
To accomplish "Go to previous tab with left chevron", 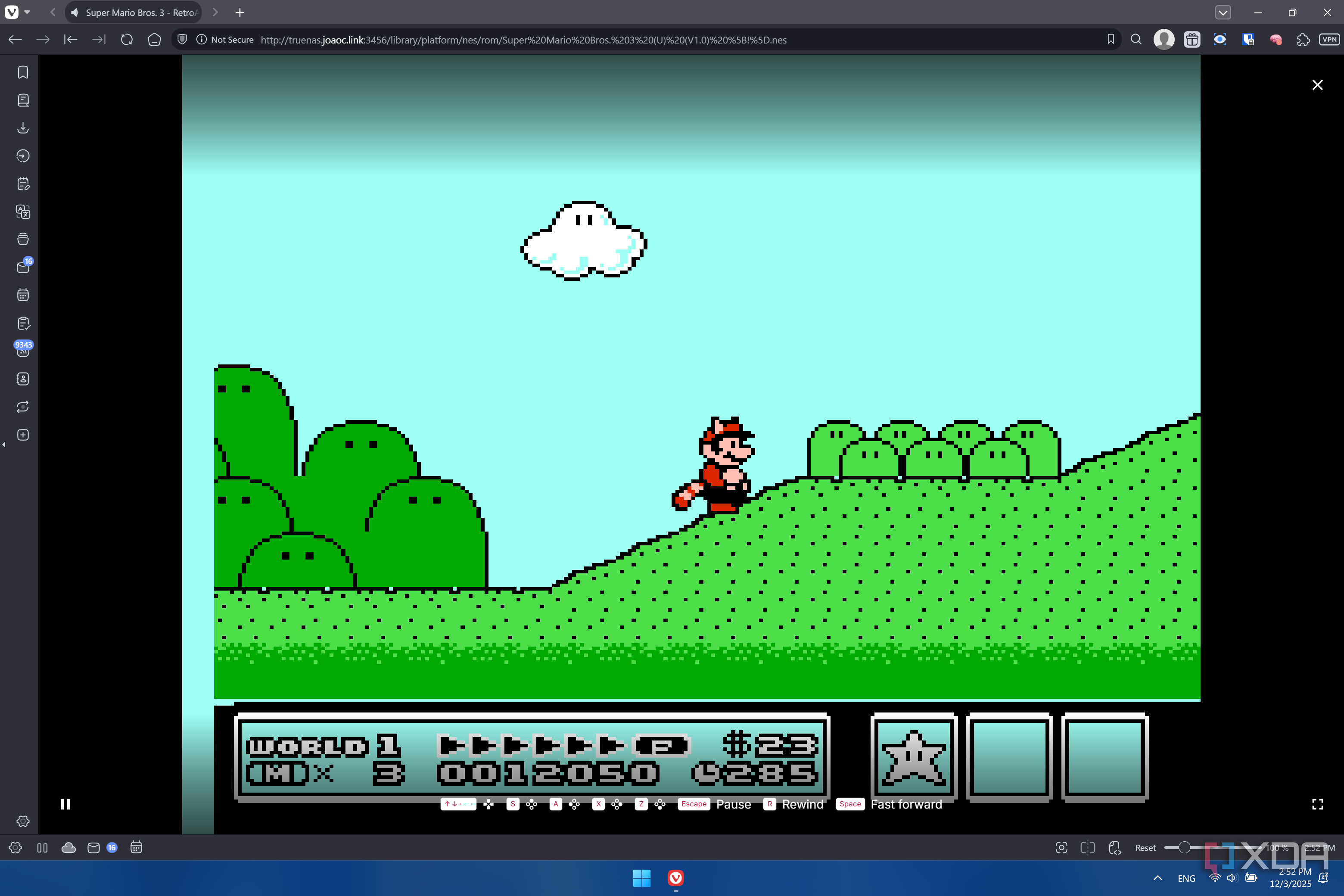I will pyautogui.click(x=53, y=12).
